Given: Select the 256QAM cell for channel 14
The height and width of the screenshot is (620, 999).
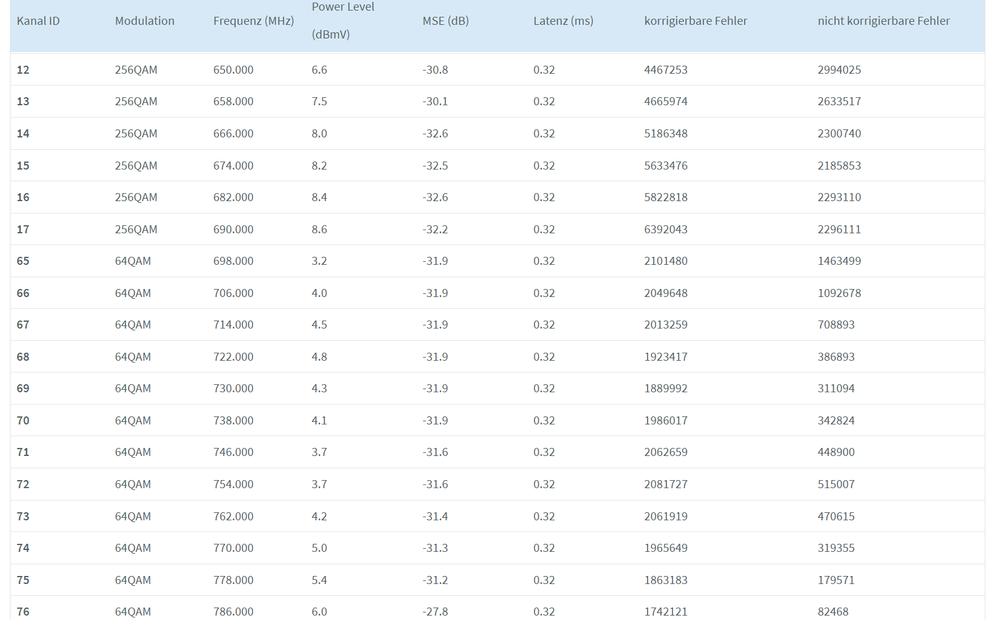Looking at the screenshot, I should [136, 134].
